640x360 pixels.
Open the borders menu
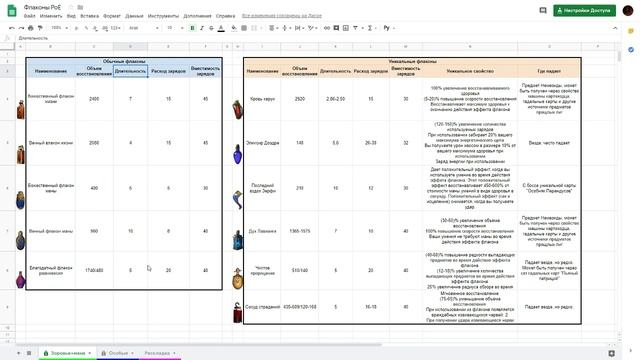click(x=244, y=28)
